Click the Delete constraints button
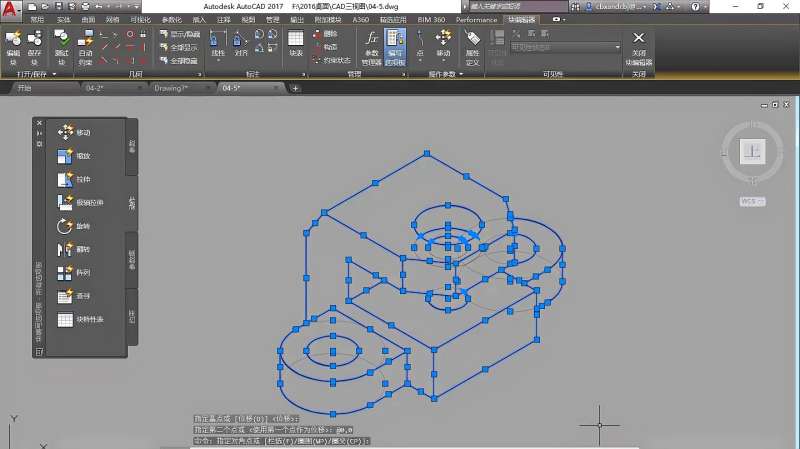The image size is (800, 449). 326,34
